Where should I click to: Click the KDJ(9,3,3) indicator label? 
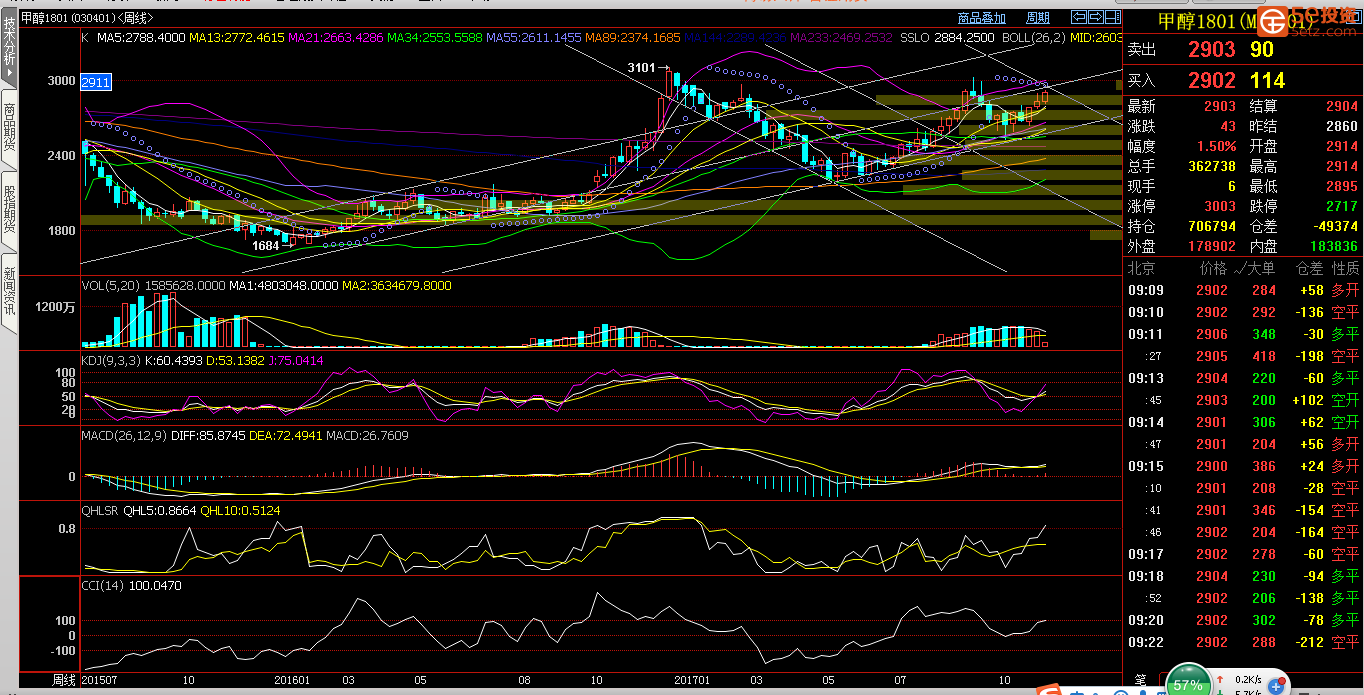click(112, 360)
